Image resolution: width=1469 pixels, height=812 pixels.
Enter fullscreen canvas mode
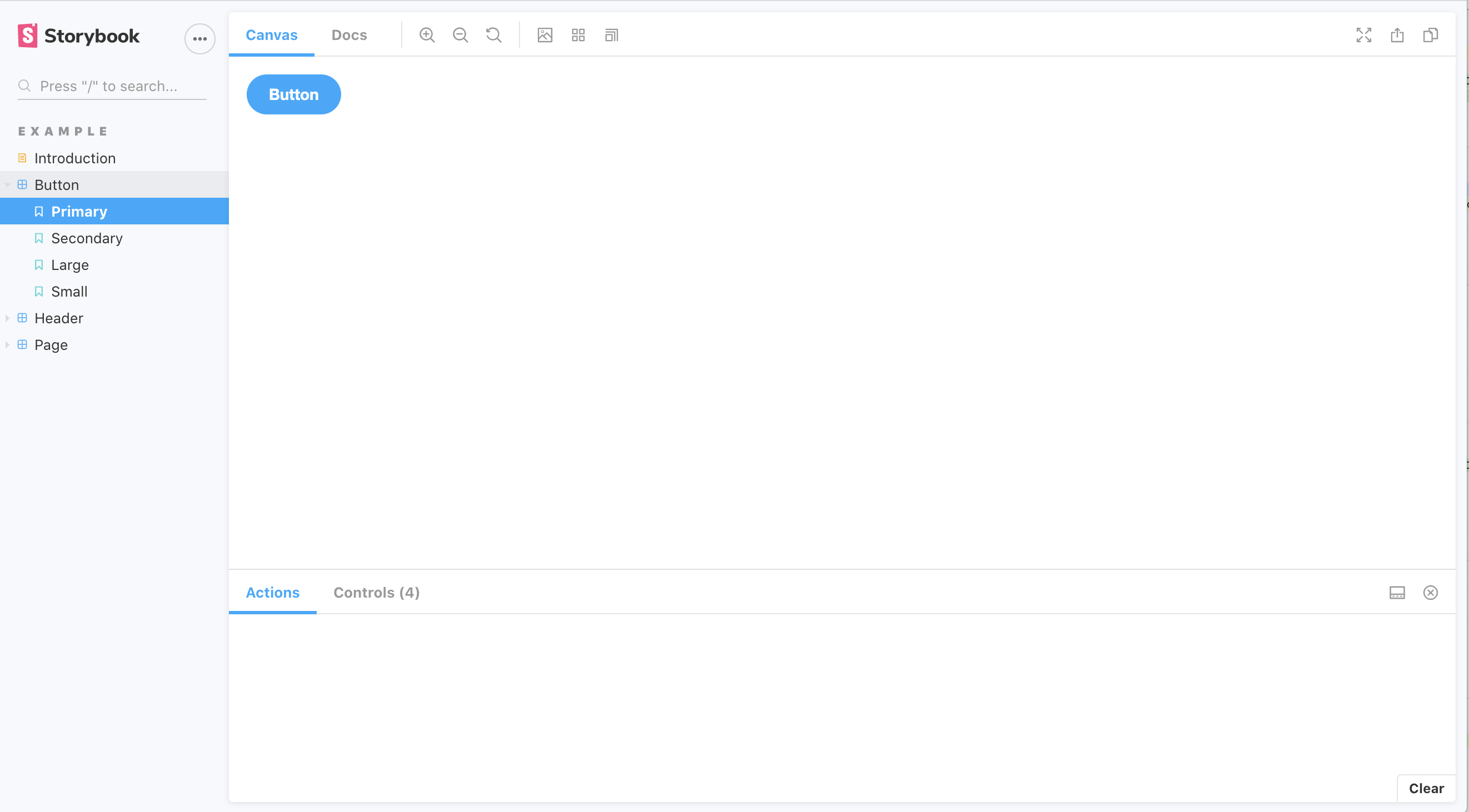1363,35
